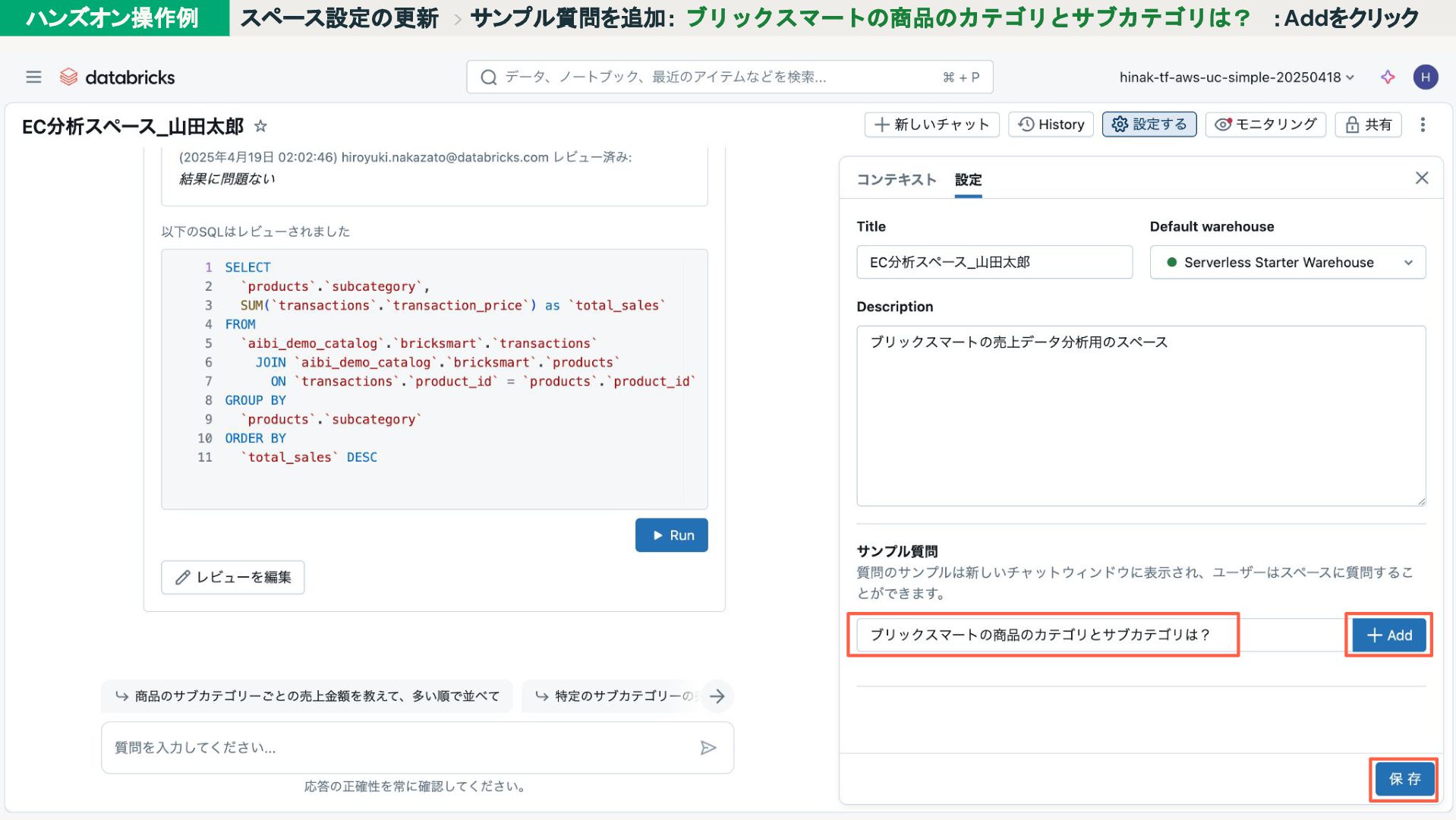Select suggestion 商品のサブカテゴリーごとの売上金額を教えて
This screenshot has height=820, width=1456.
pyautogui.click(x=307, y=696)
